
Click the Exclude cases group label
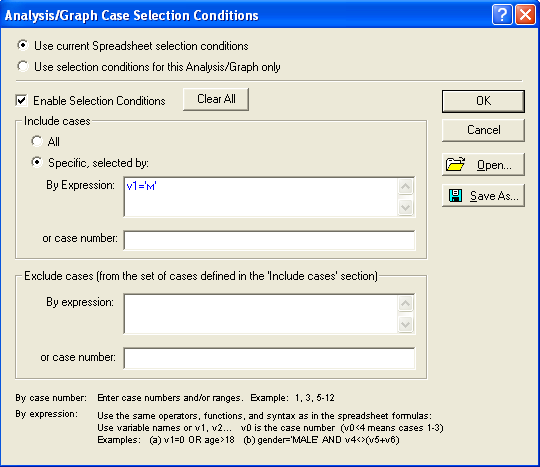point(201,276)
